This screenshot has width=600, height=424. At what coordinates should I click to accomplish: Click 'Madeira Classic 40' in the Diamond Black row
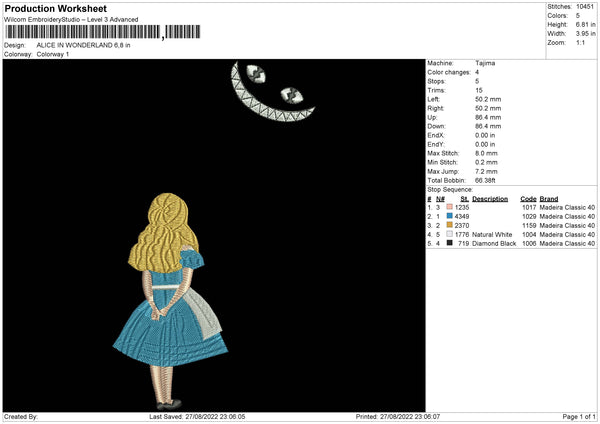click(x=567, y=243)
